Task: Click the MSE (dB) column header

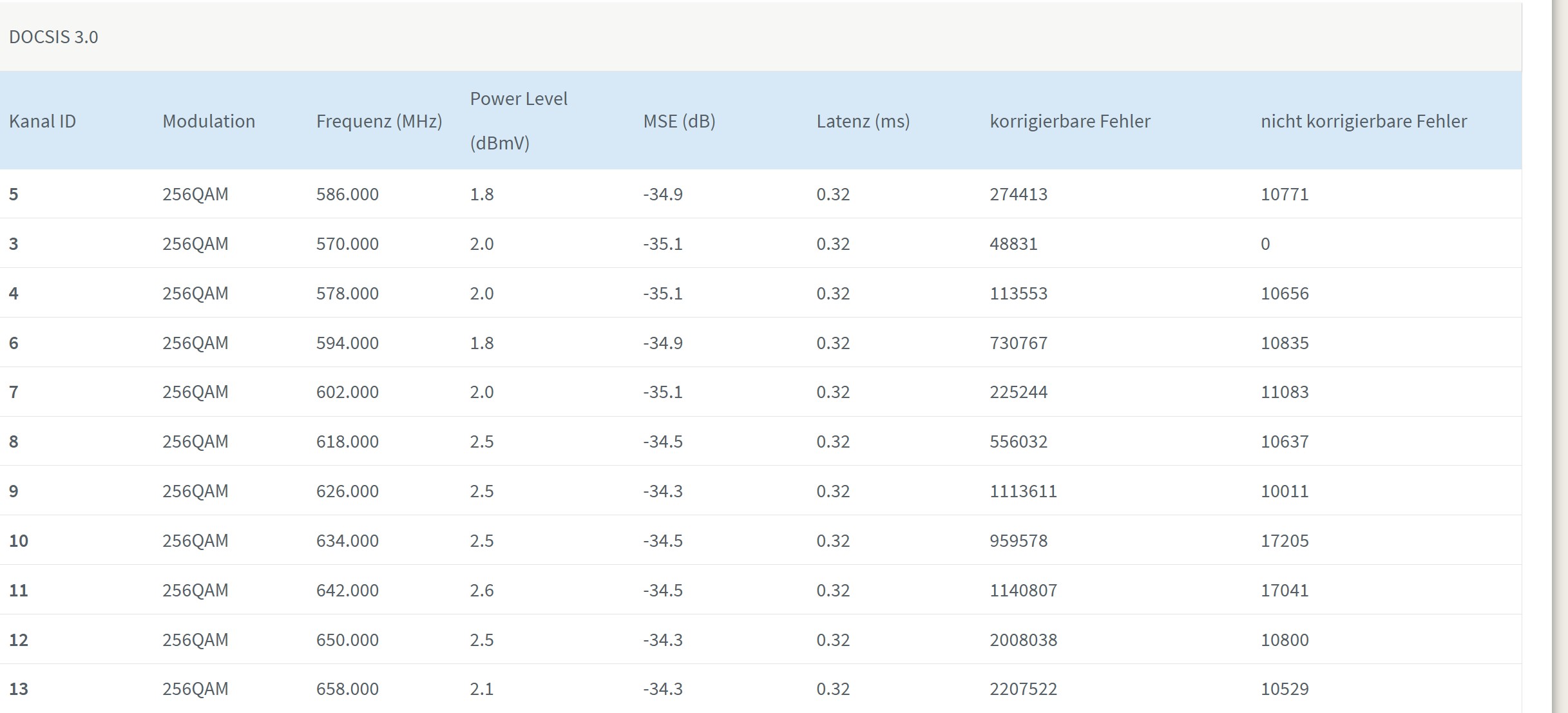Action: pyautogui.click(x=679, y=121)
